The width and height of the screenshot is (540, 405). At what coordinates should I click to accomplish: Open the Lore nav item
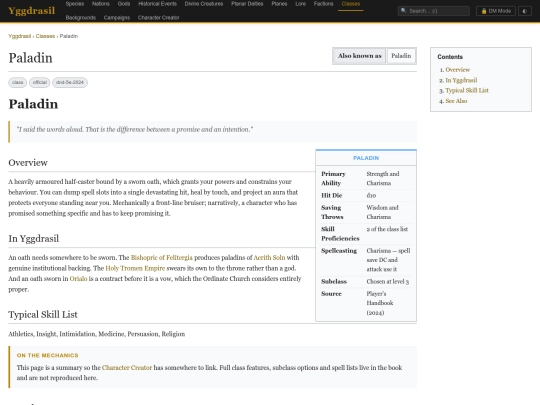coord(301,4)
